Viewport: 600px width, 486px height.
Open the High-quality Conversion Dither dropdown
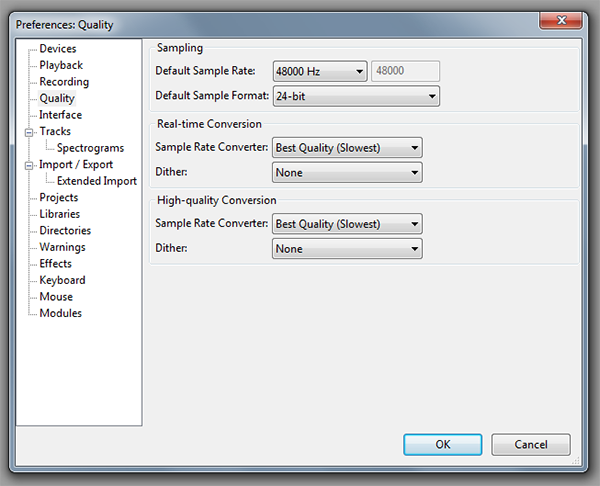(346, 249)
